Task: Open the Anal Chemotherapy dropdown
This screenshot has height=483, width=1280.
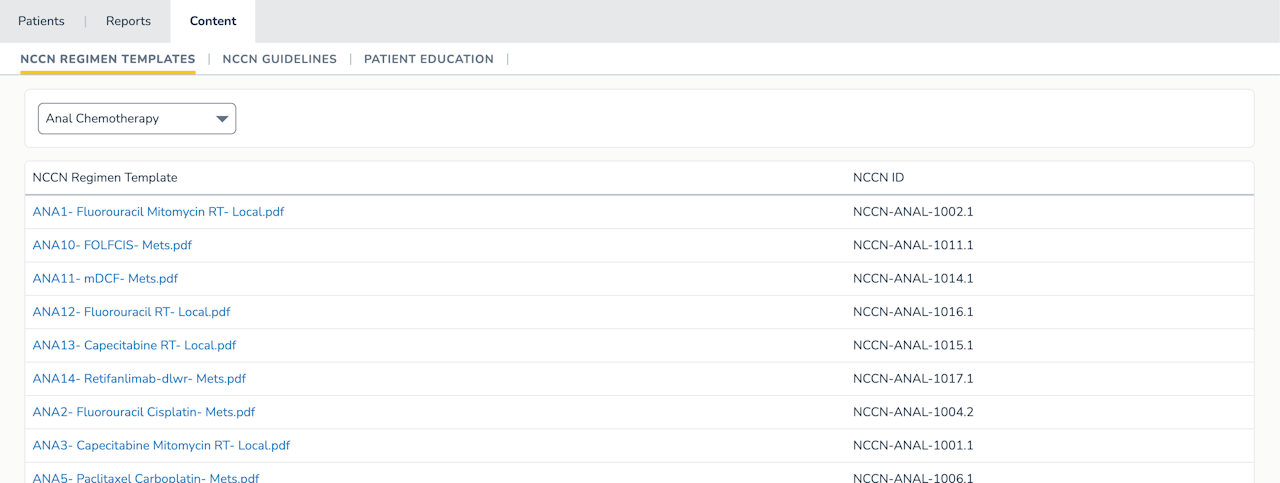Action: tap(136, 118)
